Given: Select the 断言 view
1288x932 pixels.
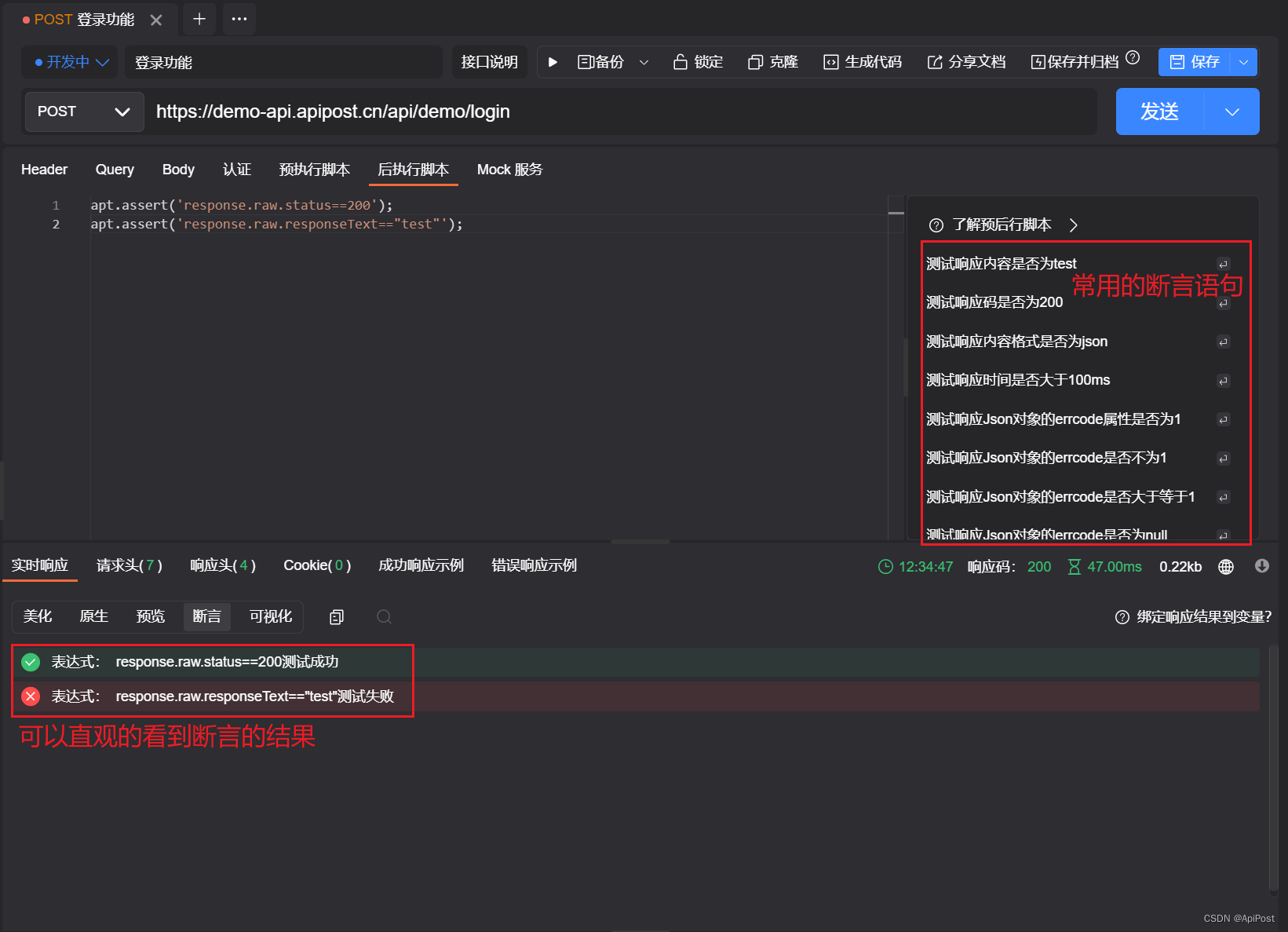Looking at the screenshot, I should [x=207, y=616].
